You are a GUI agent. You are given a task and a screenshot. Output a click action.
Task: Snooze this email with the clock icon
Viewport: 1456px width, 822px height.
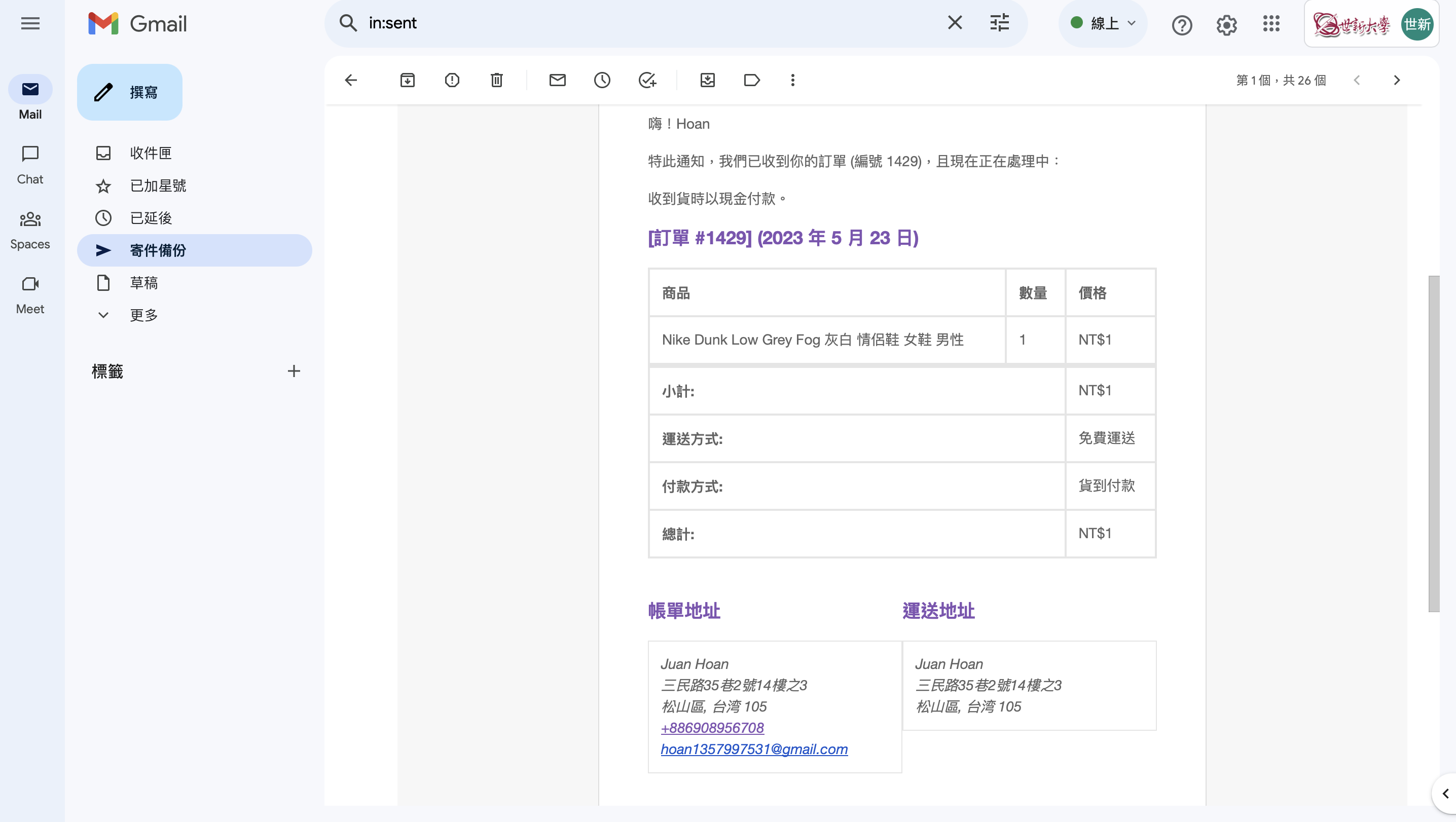point(601,80)
